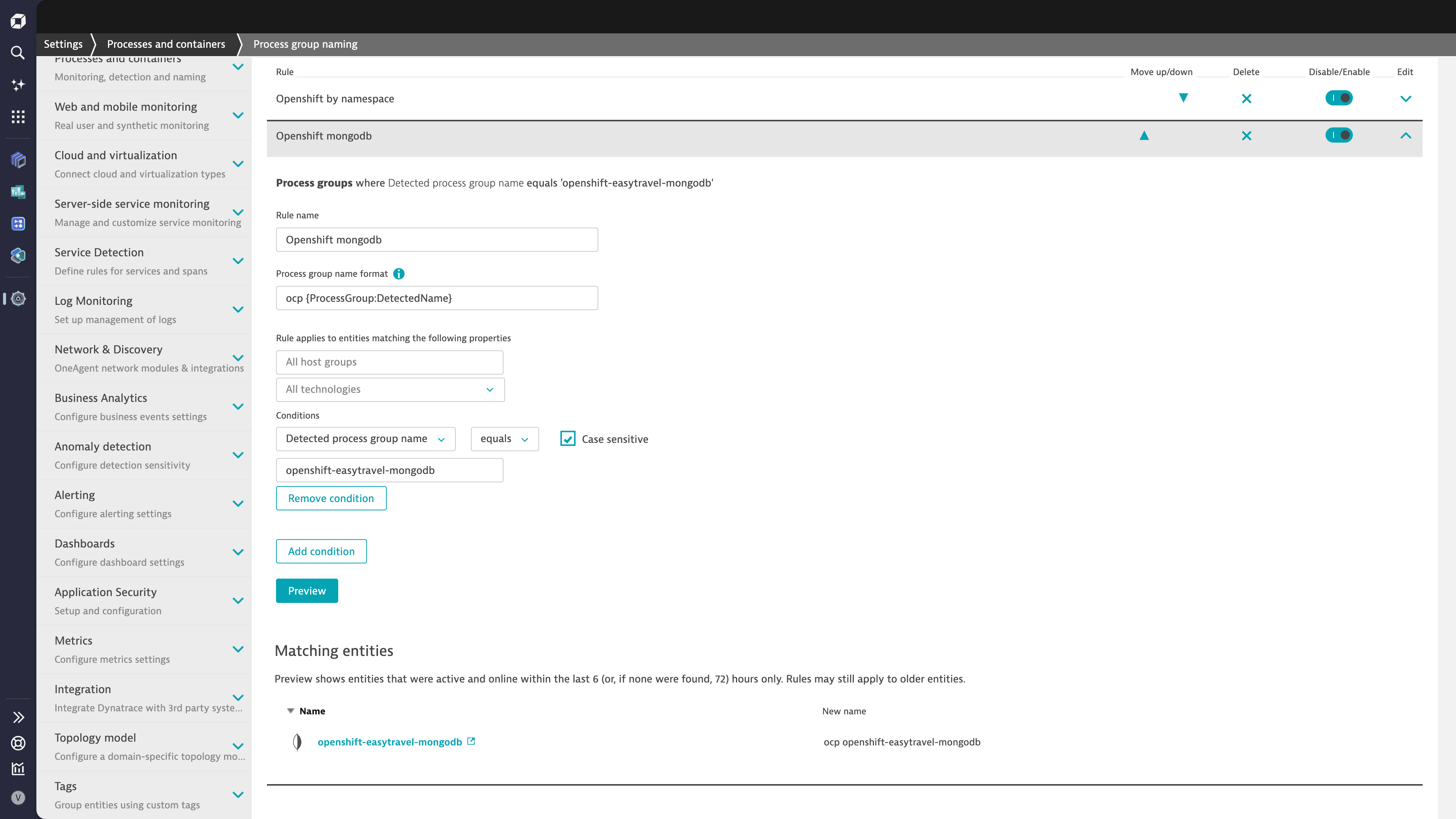Open Topology model settings section

point(144,747)
